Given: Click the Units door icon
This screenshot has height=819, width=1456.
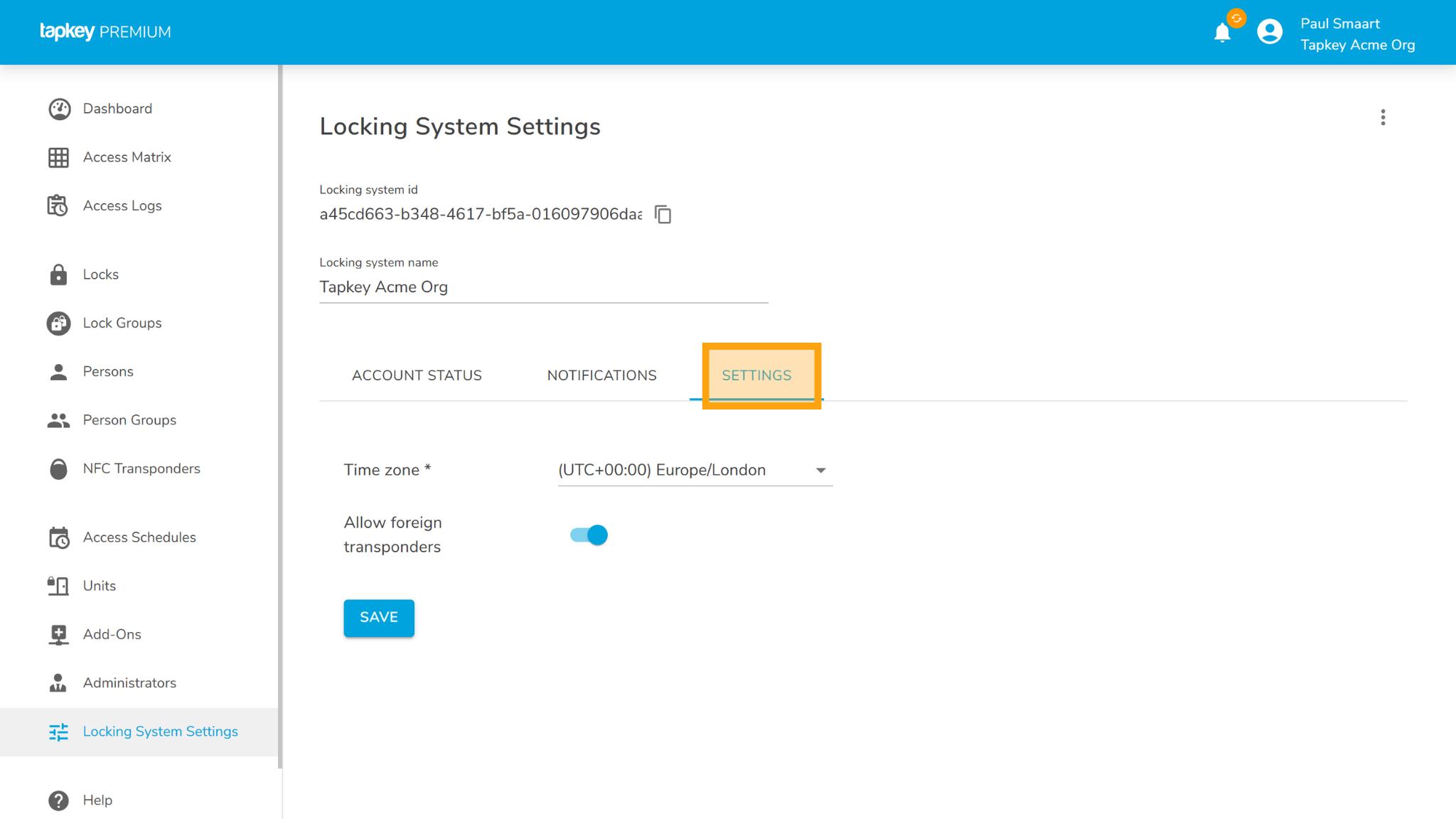Looking at the screenshot, I should 58,586.
